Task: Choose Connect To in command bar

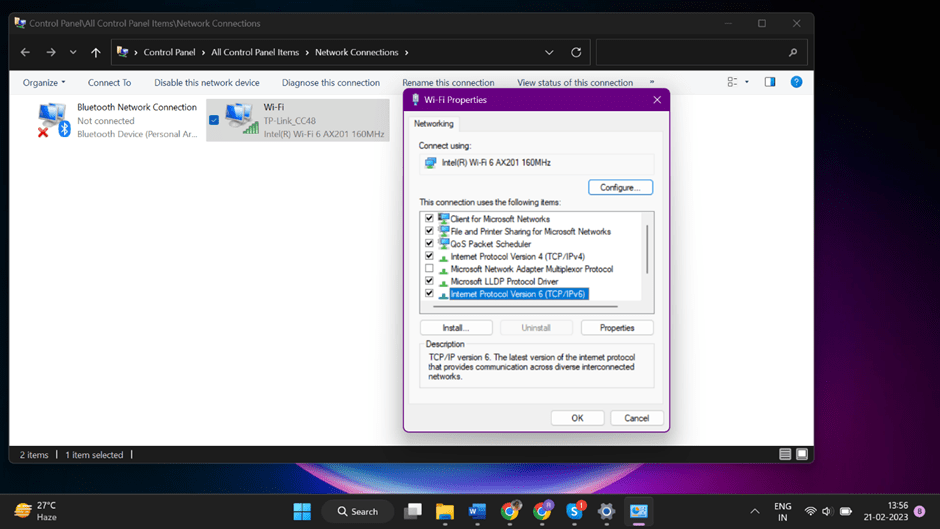Action: (x=109, y=83)
